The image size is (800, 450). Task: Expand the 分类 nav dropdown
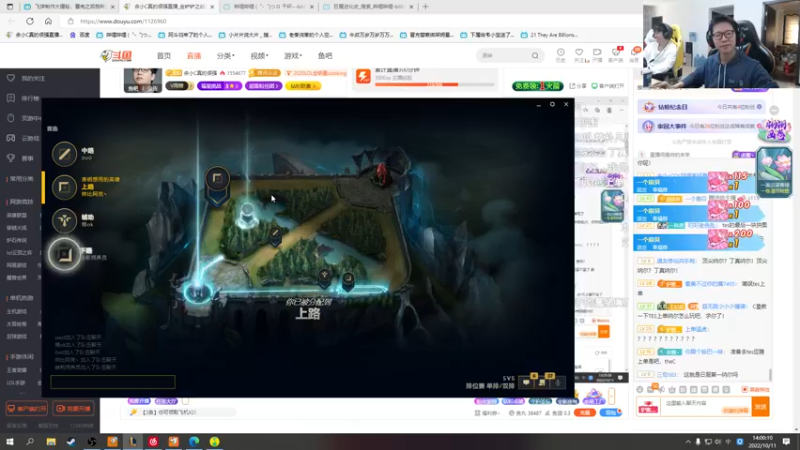click(226, 56)
